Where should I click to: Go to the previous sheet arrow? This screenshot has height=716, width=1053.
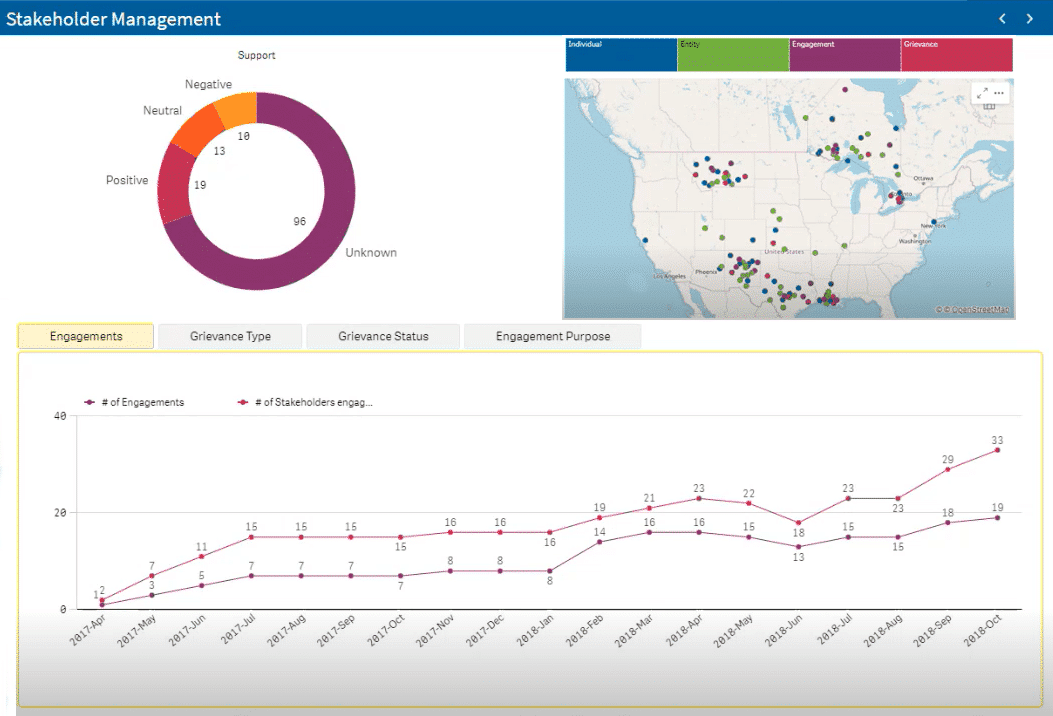1003,18
